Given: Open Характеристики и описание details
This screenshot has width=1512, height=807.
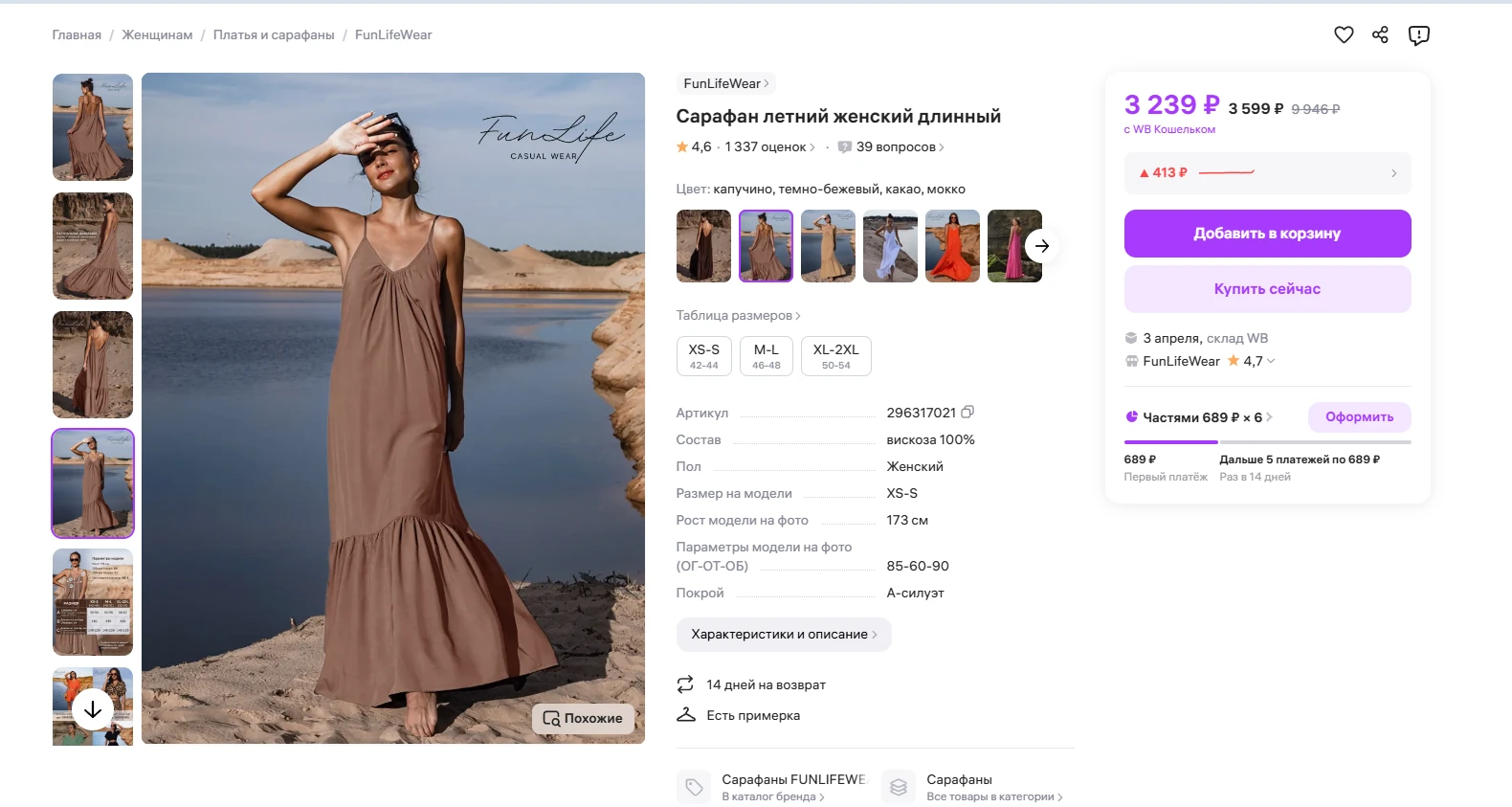Looking at the screenshot, I should (x=784, y=635).
